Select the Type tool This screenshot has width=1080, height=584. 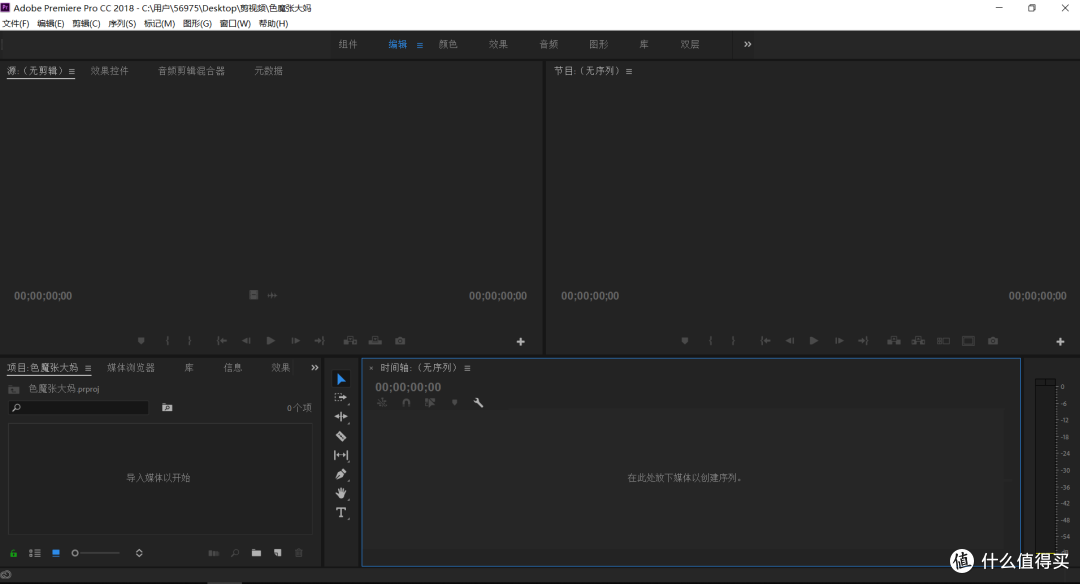341,512
